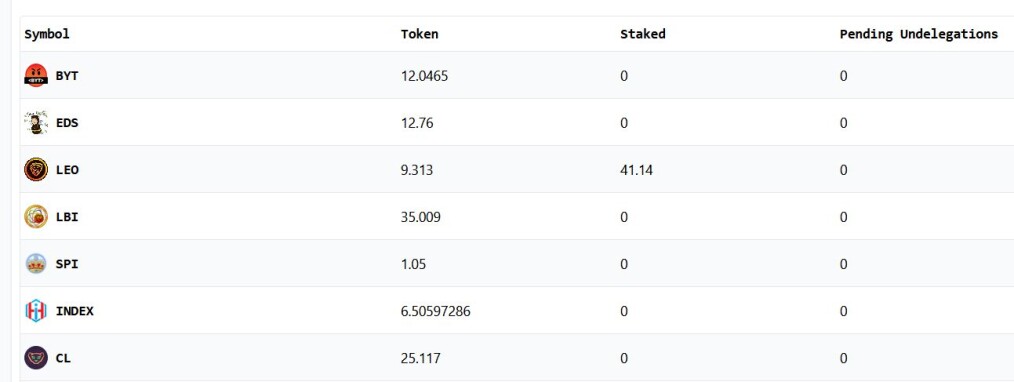Click the CL token icon
Viewport: 1014px width, 382px height.
click(x=36, y=358)
